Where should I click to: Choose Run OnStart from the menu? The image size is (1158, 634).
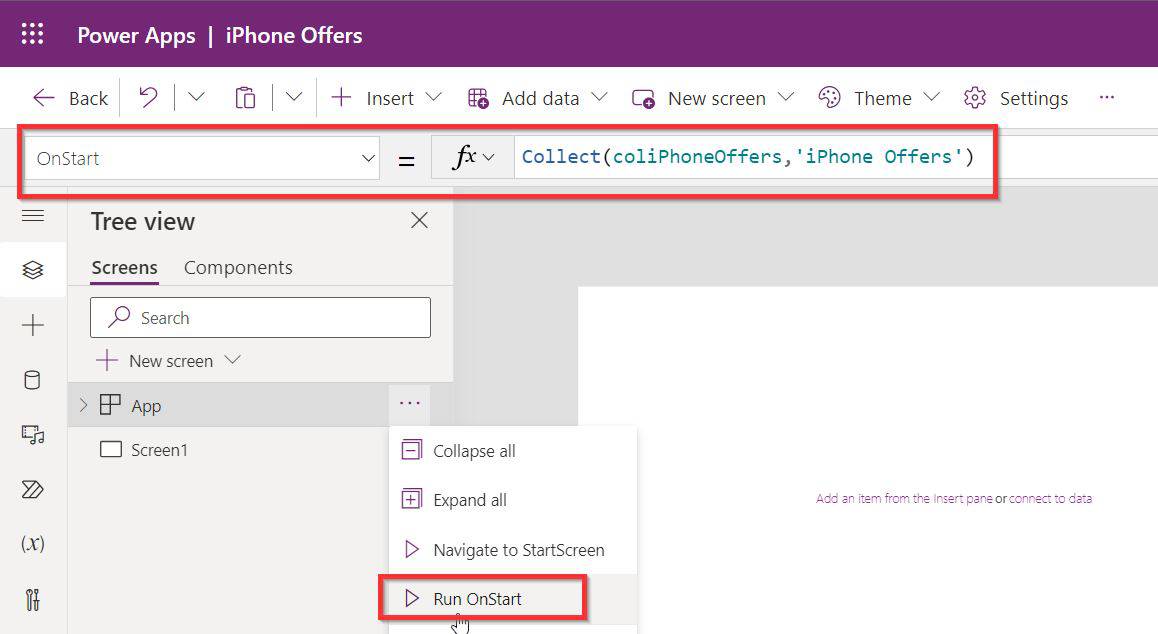pos(476,598)
